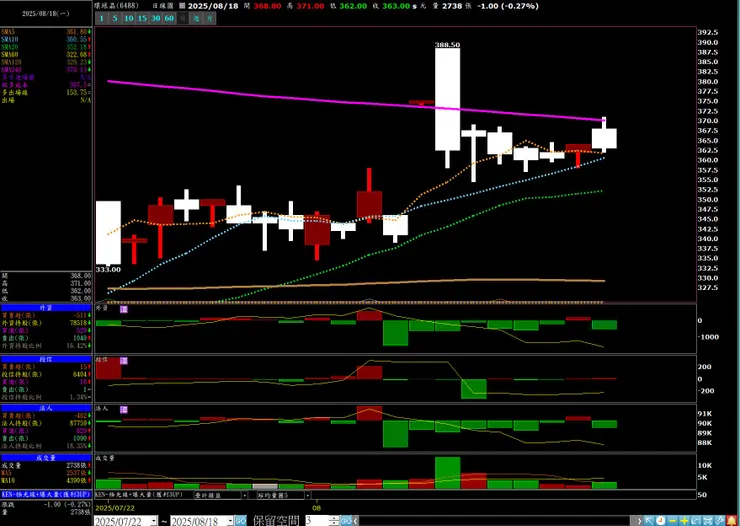
Task: Click the stepper arrows beside the 保留空間 value
Action: pyautogui.click(x=334, y=521)
